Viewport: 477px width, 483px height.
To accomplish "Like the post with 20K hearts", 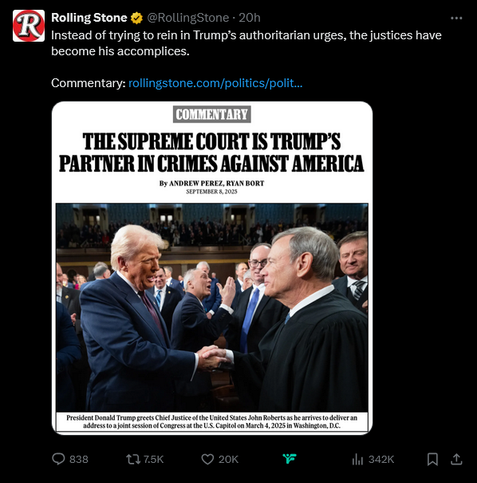I will [x=207, y=459].
